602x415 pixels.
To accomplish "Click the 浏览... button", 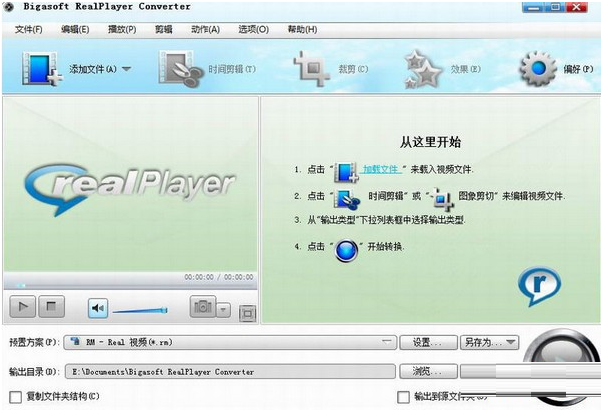I will pos(428,372).
